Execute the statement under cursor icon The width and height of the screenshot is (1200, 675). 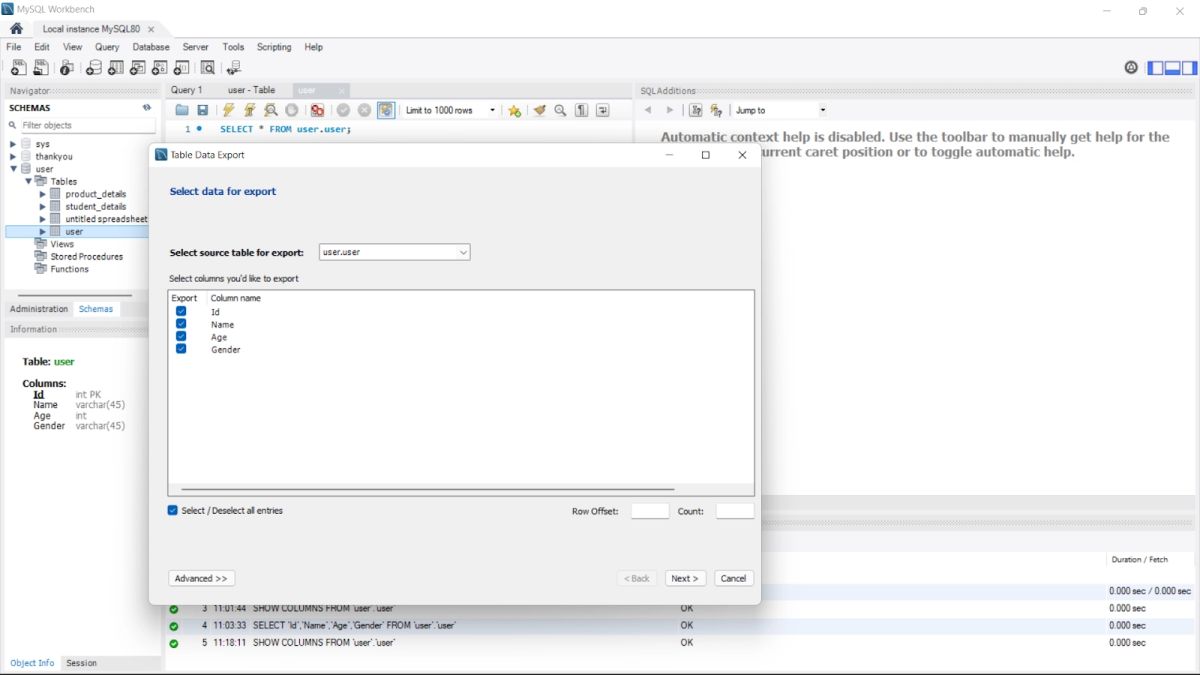(x=249, y=110)
